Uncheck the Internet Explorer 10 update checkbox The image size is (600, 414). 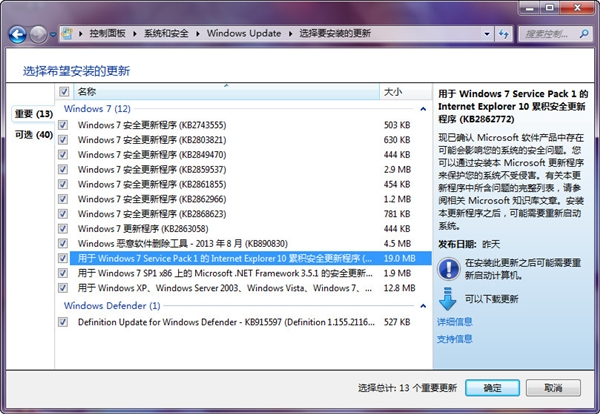click(x=63, y=259)
